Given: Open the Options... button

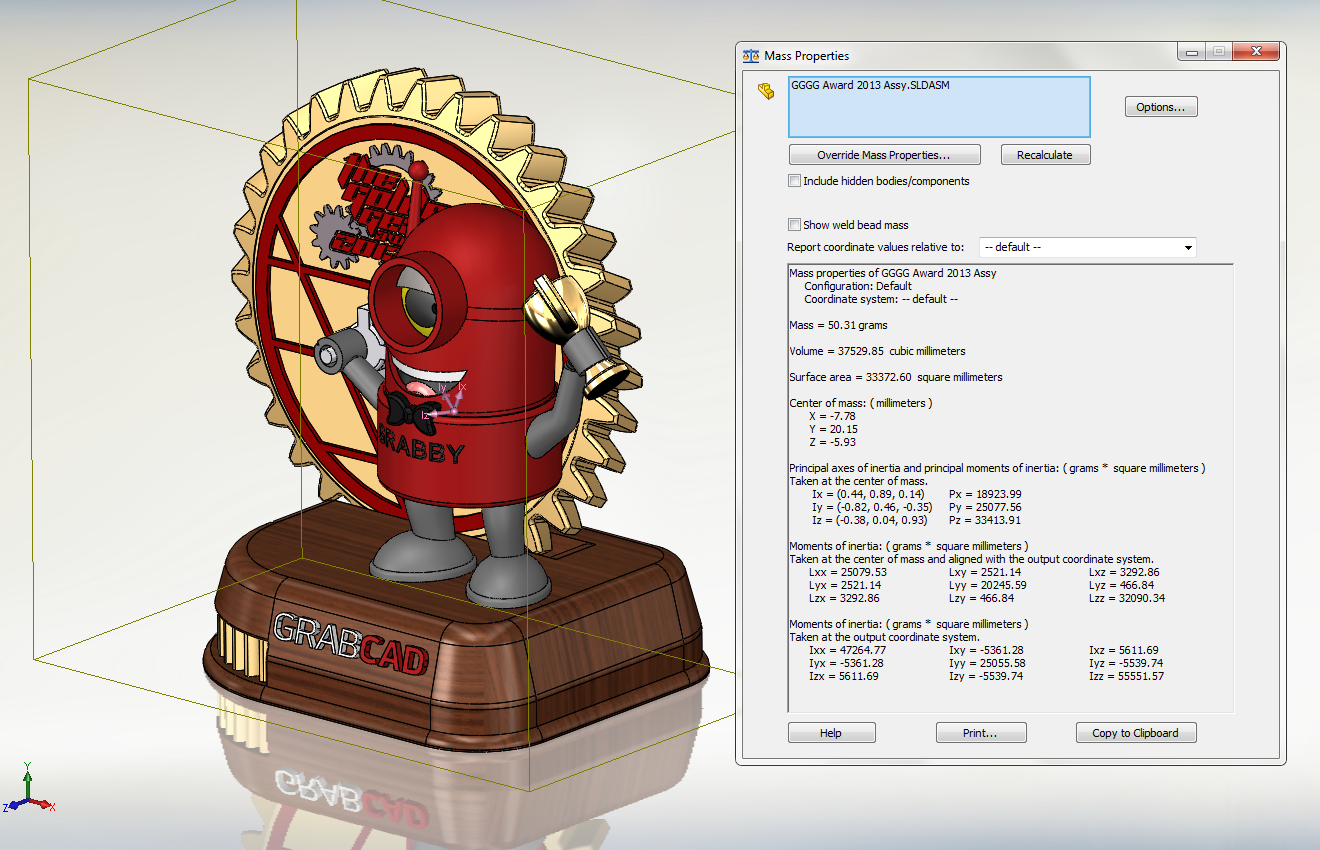Looking at the screenshot, I should 1161,107.
